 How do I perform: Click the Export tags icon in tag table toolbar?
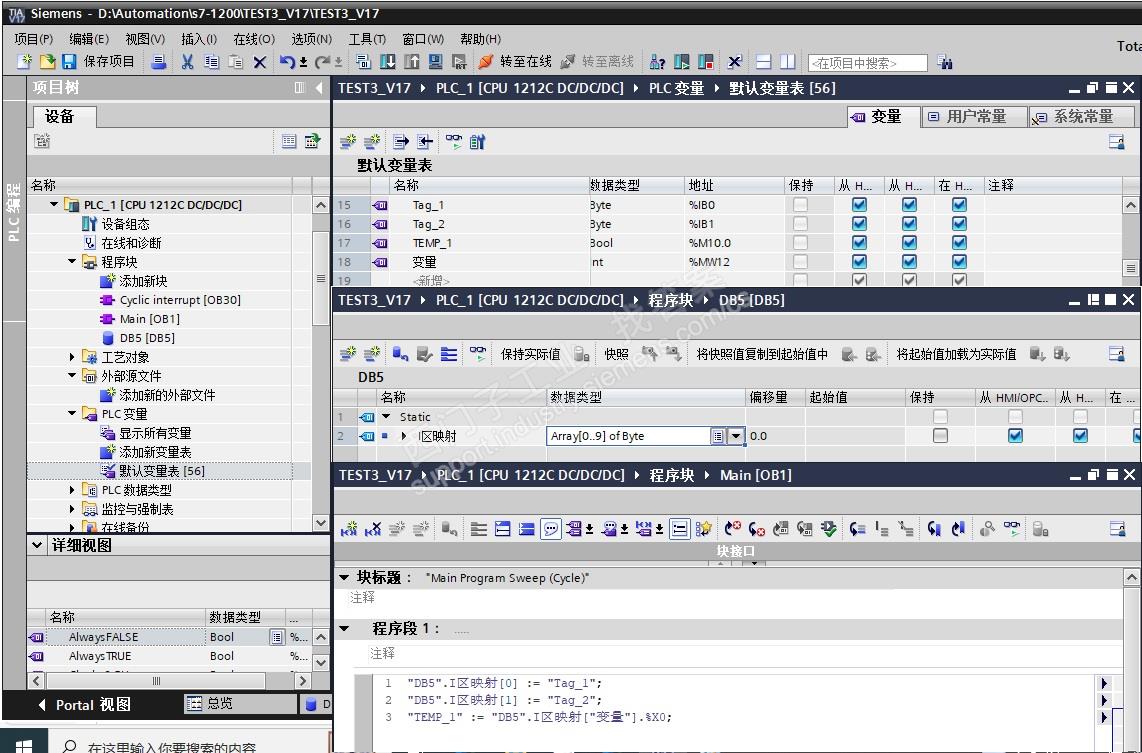400,141
